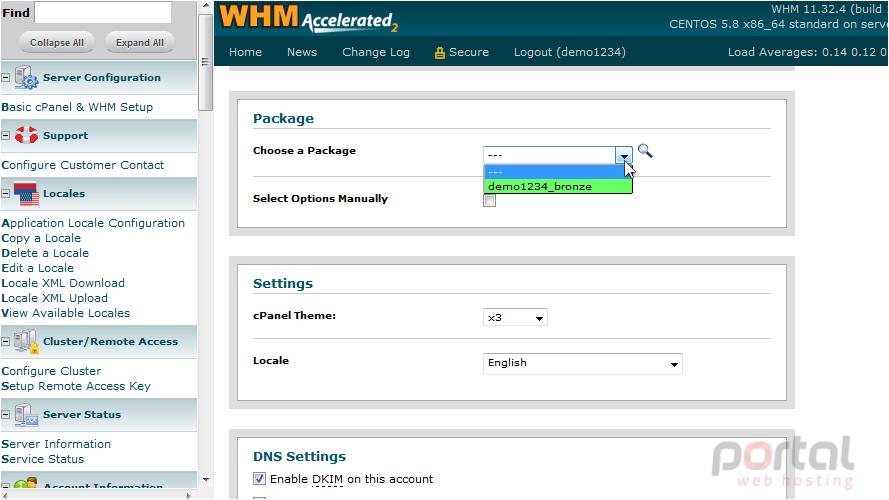
Task: Collapse the Cluster/Remote Access section
Action: coord(6,341)
